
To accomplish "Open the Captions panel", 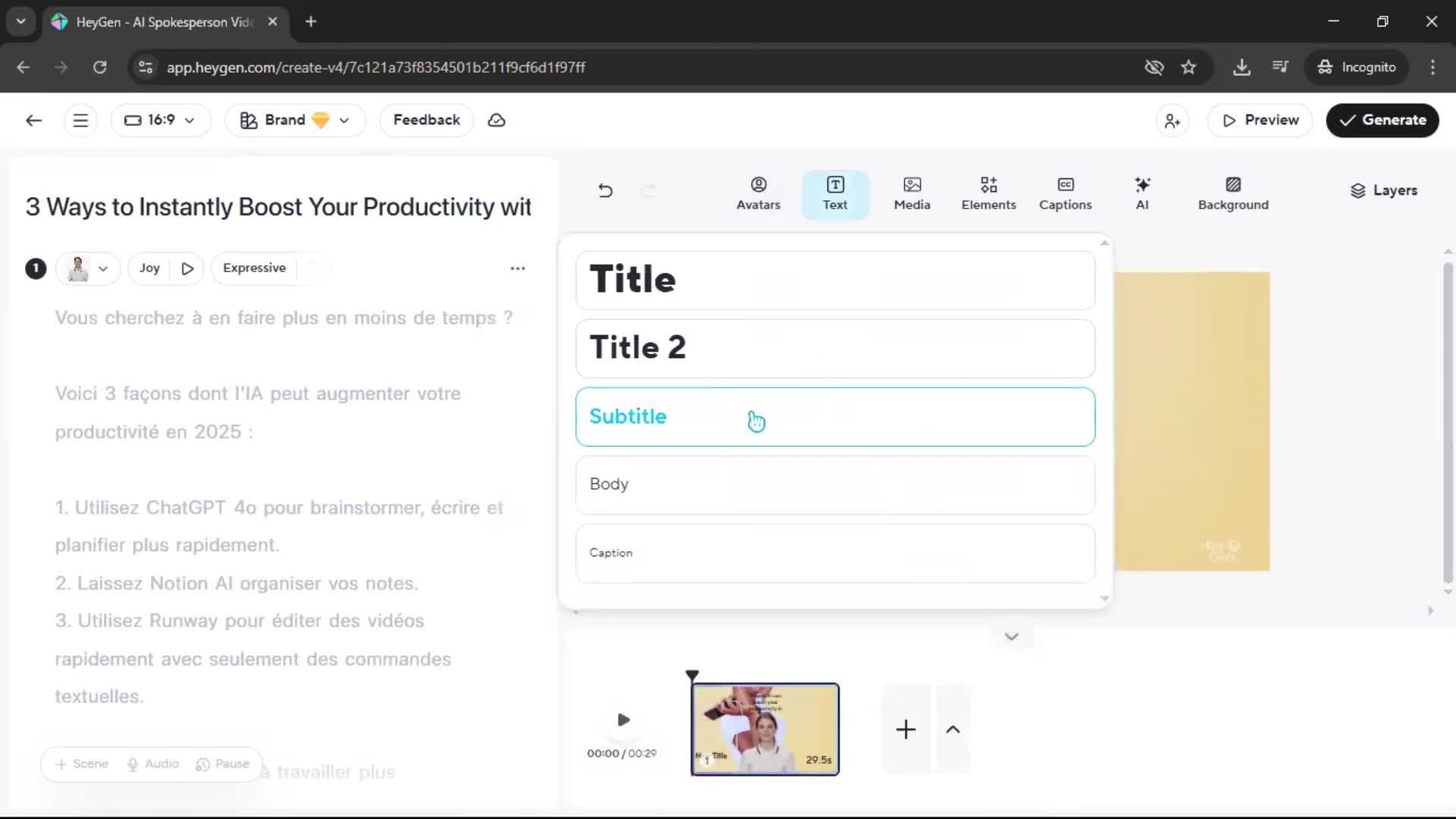I will [1065, 194].
